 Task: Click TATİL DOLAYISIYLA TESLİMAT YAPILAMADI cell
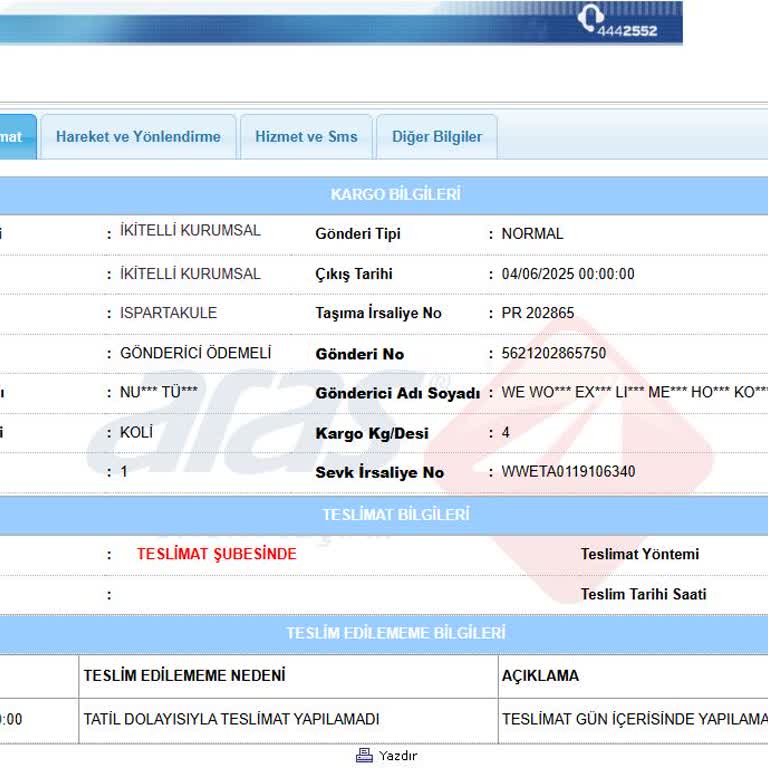(288, 720)
